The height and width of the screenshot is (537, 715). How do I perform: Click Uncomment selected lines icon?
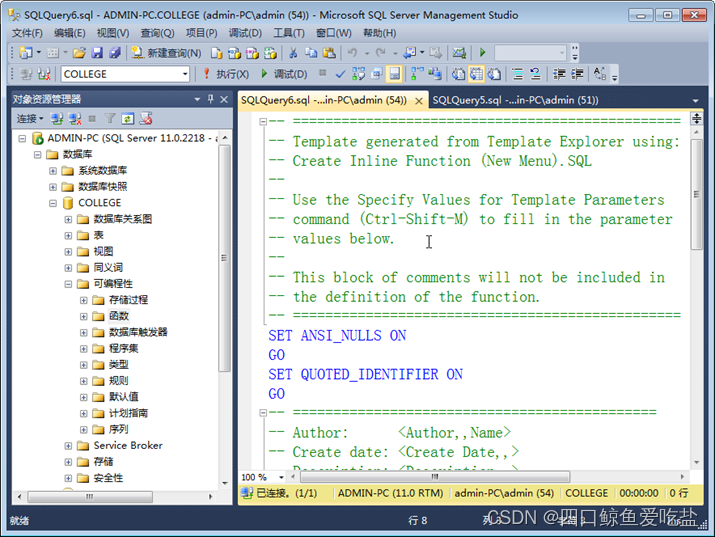pos(535,74)
